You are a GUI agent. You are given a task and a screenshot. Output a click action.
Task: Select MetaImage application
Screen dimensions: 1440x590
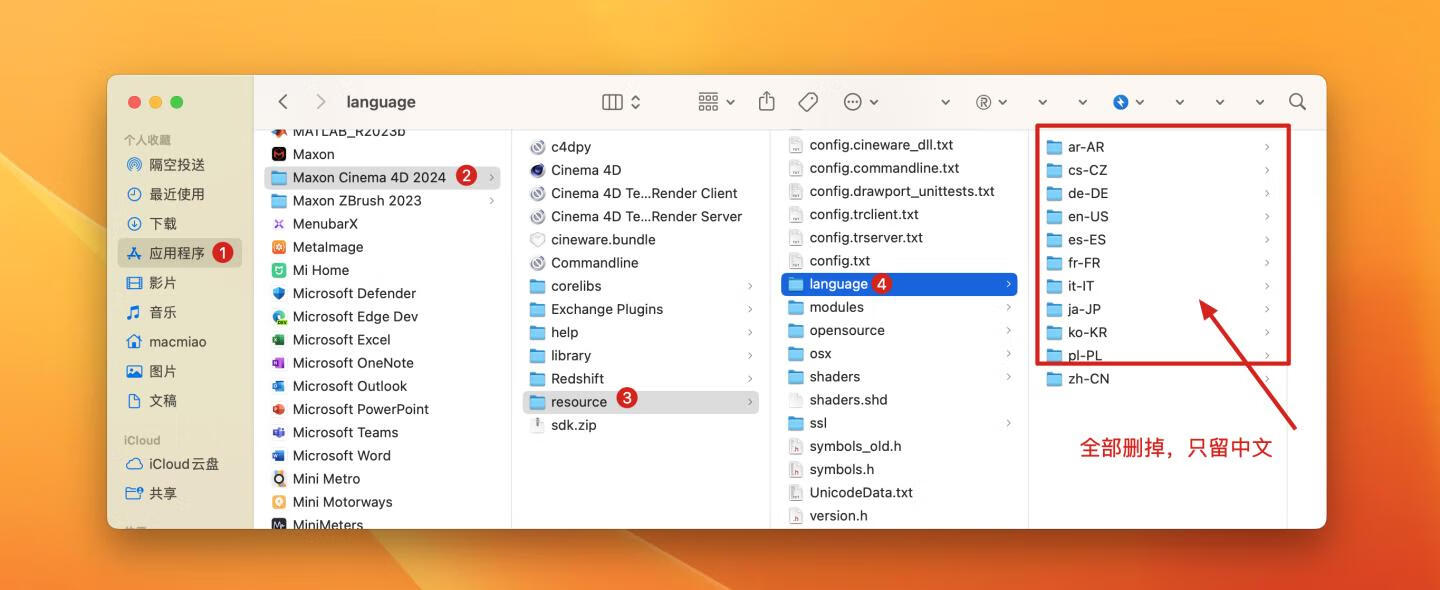coord(383,247)
